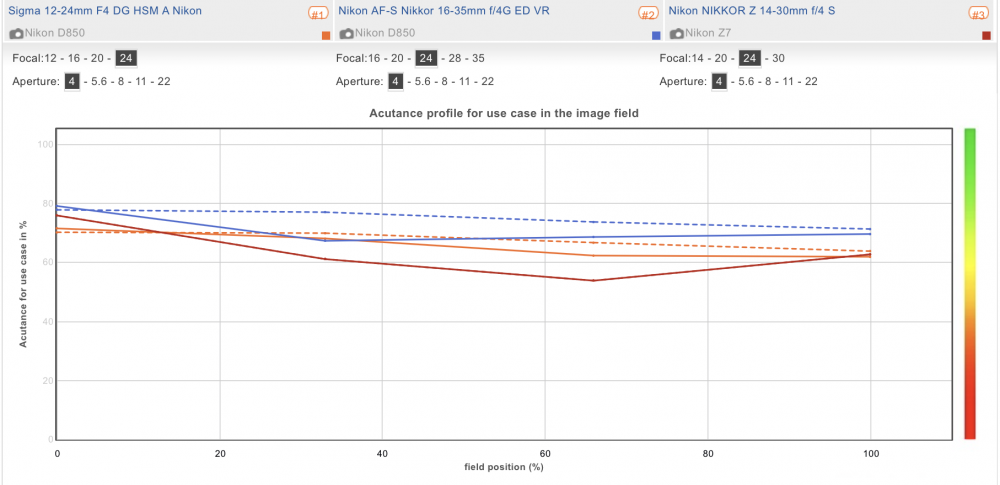Click dark red line's lowest data point near field 66
The height and width of the screenshot is (485, 1000).
pyautogui.click(x=594, y=280)
